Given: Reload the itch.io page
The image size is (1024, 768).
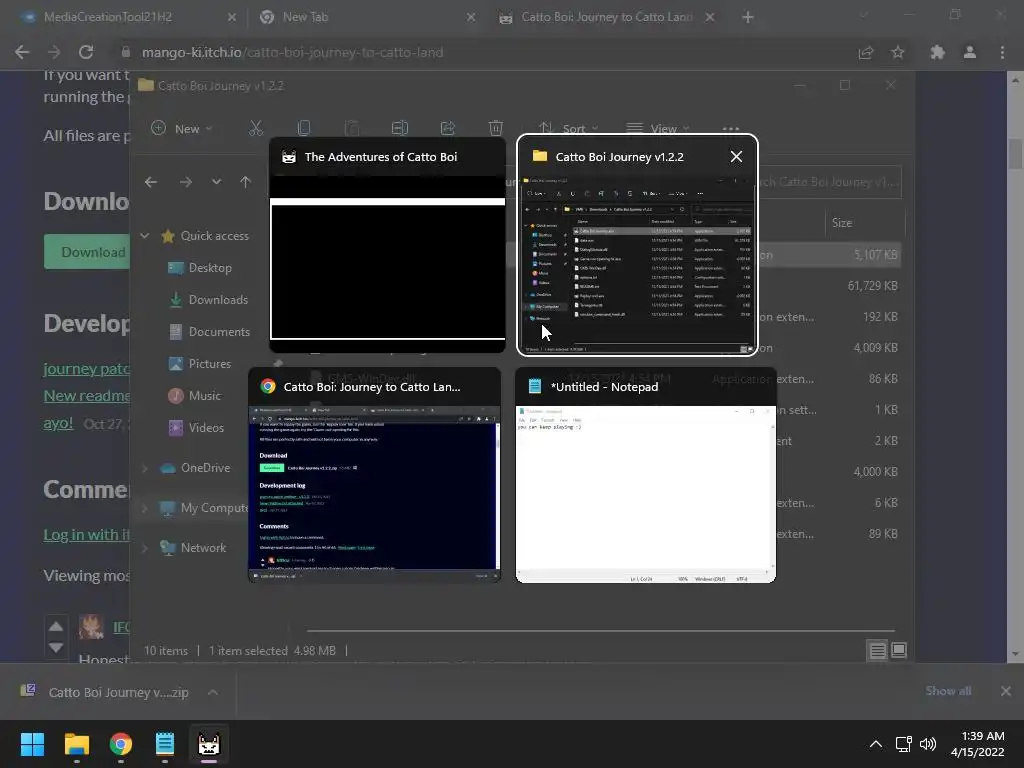Looking at the screenshot, I should (86, 52).
